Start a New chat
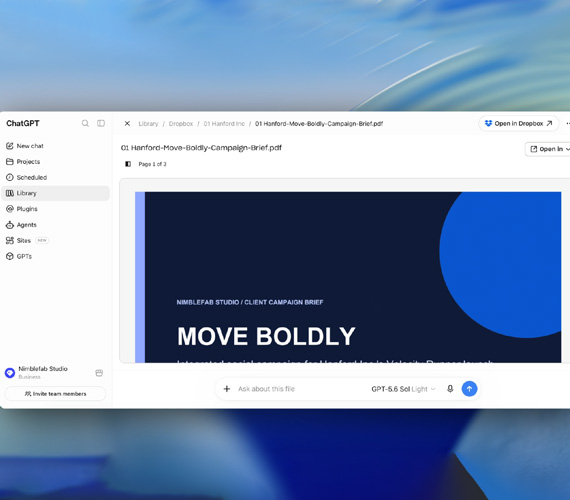The height and width of the screenshot is (500, 570). pos(56,146)
